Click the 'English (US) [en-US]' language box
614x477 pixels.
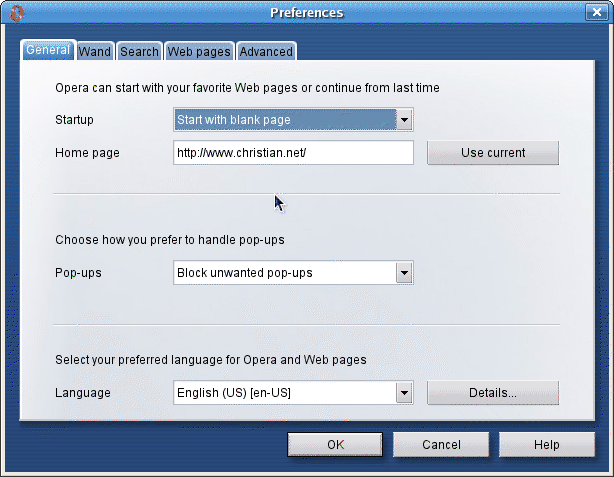point(284,393)
